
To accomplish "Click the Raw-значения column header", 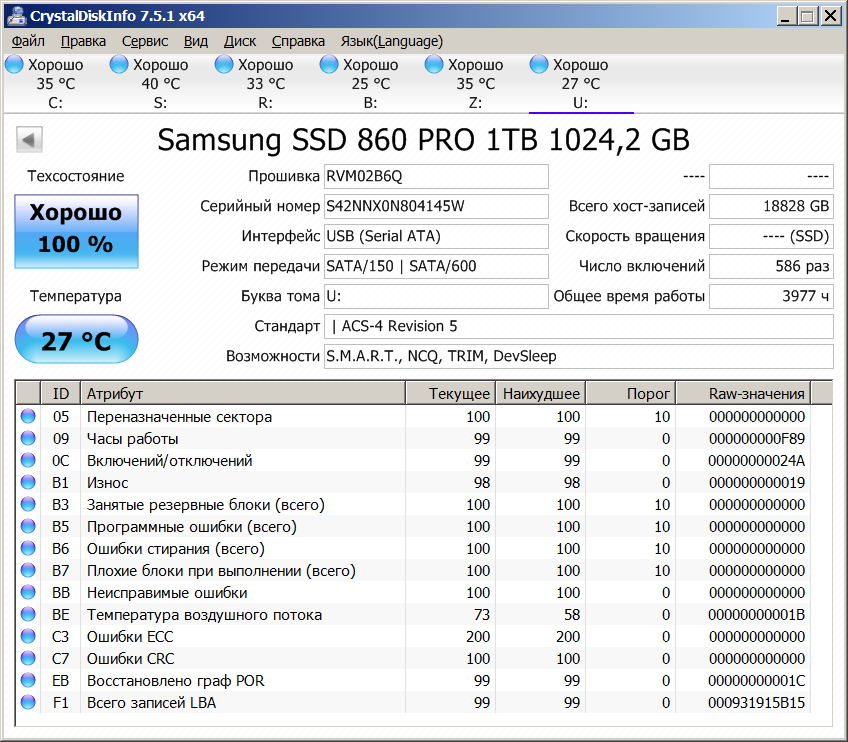I will coord(744,393).
